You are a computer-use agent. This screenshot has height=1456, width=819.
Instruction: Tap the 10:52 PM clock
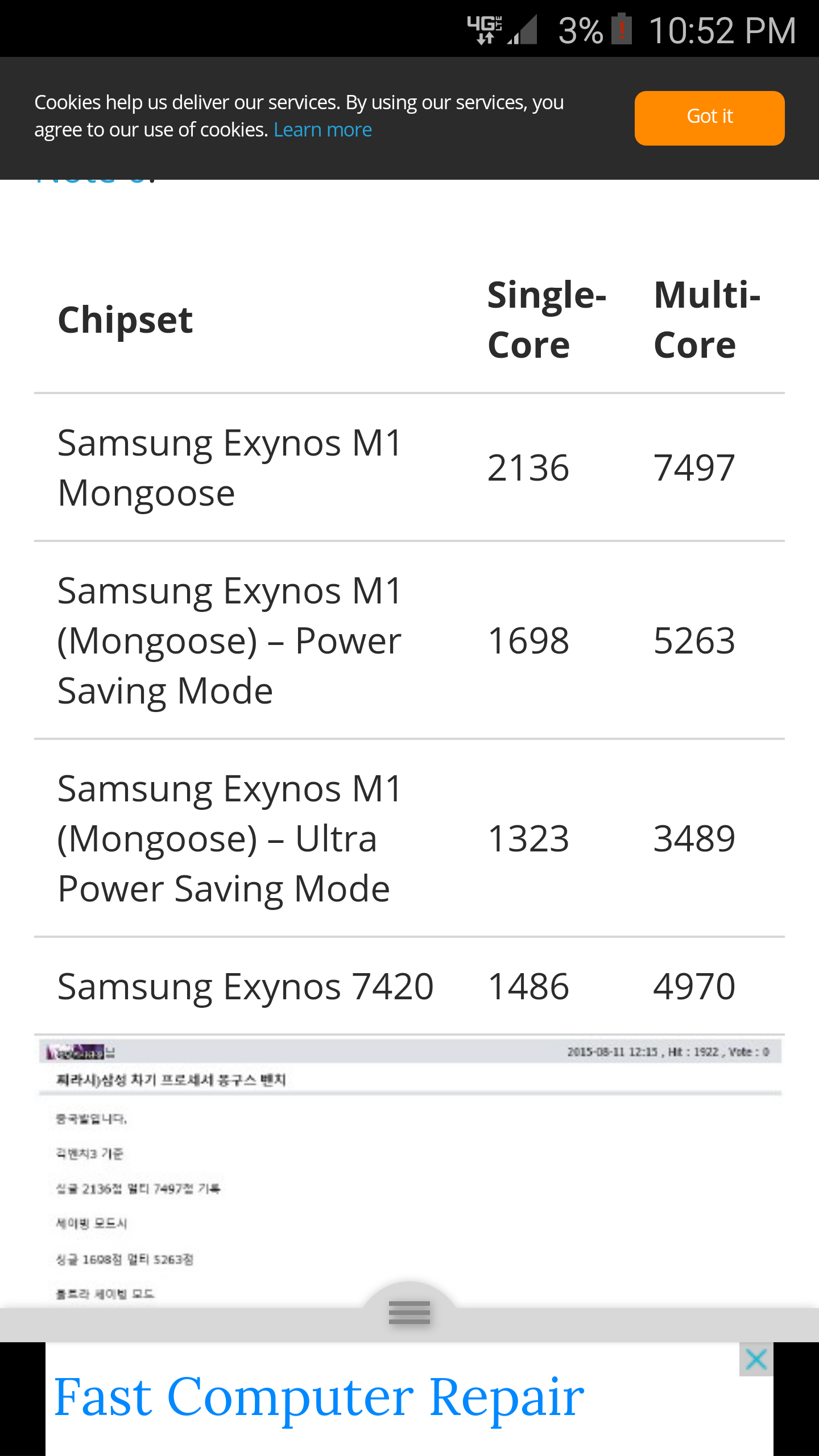click(x=722, y=31)
